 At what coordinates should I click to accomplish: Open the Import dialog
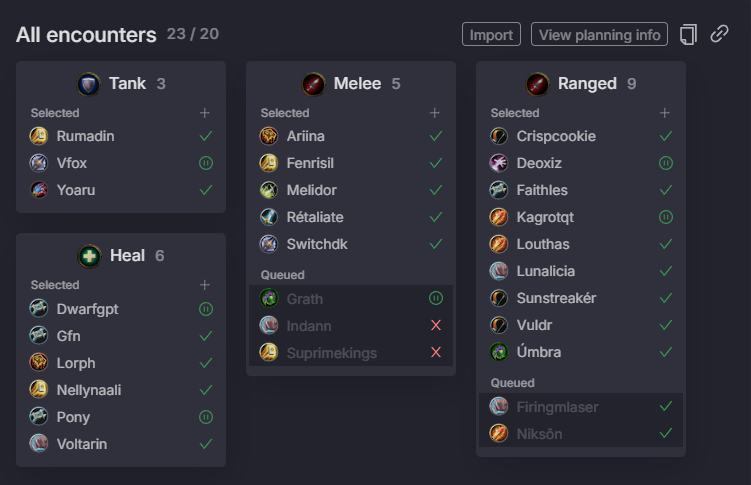click(x=491, y=34)
